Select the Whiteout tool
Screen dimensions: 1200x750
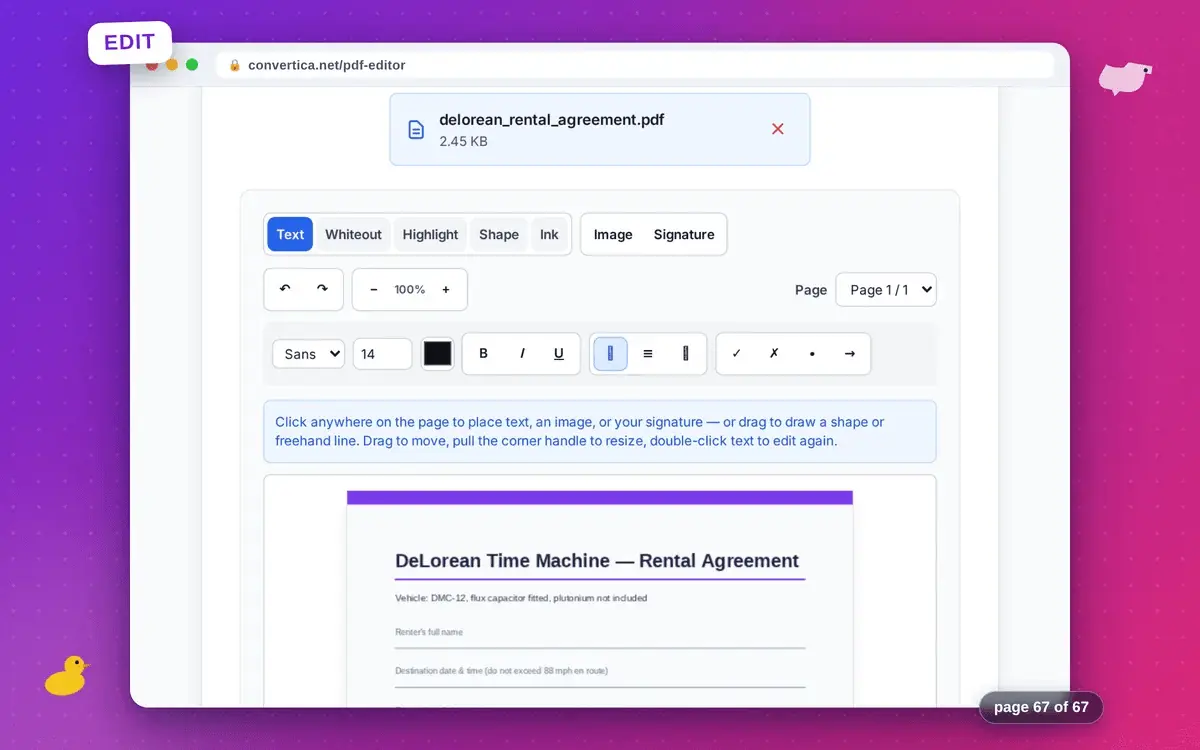coord(353,234)
